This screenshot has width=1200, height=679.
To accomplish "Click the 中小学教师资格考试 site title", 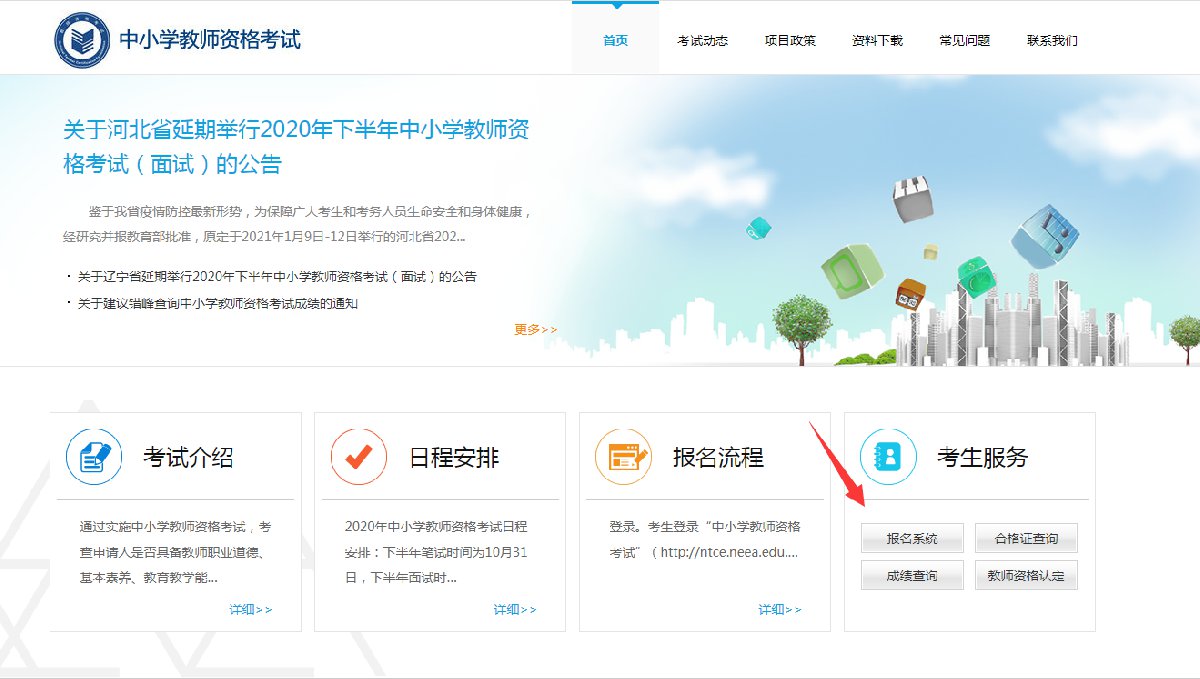I will [210, 40].
